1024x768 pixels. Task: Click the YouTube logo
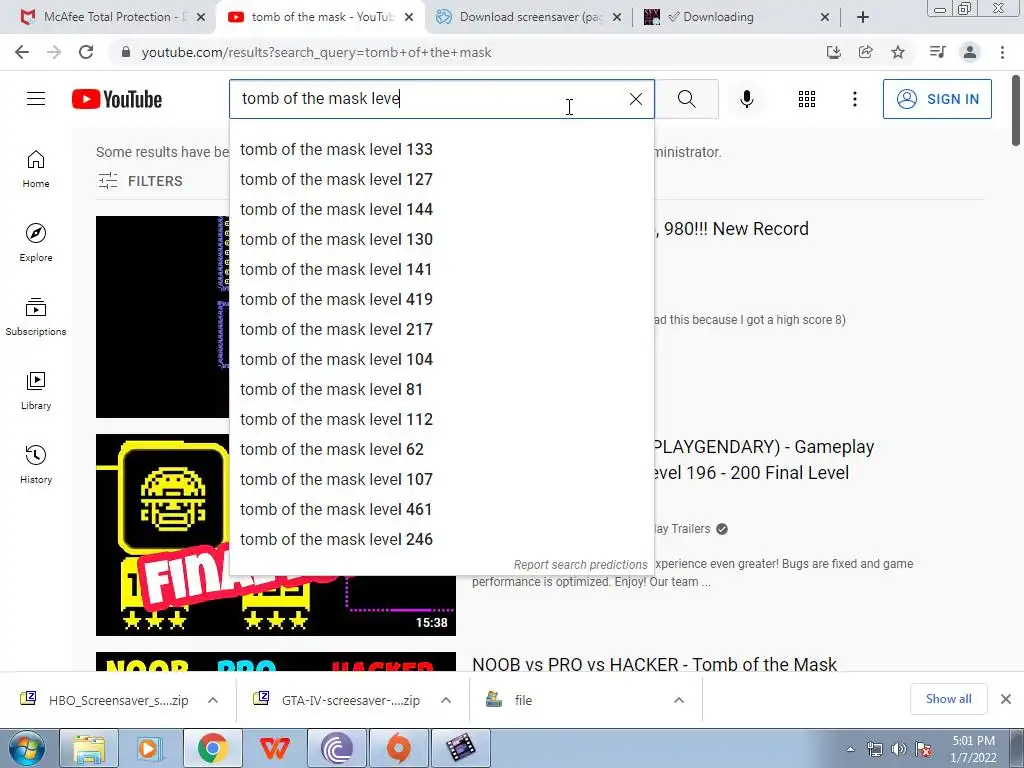117,99
